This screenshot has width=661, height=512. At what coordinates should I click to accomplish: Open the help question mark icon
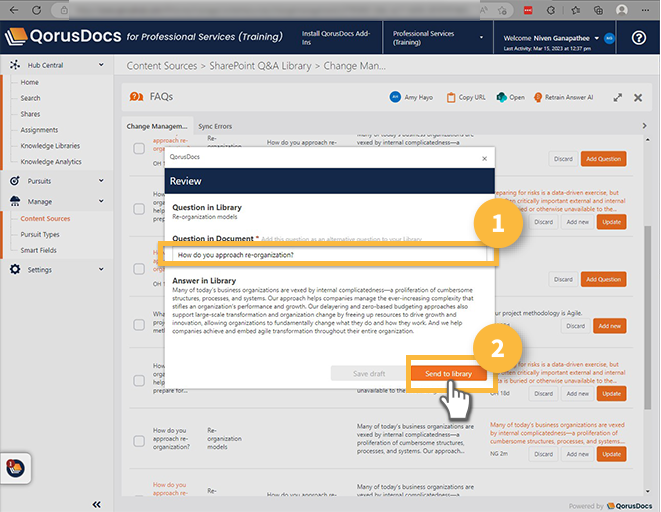[x=639, y=38]
